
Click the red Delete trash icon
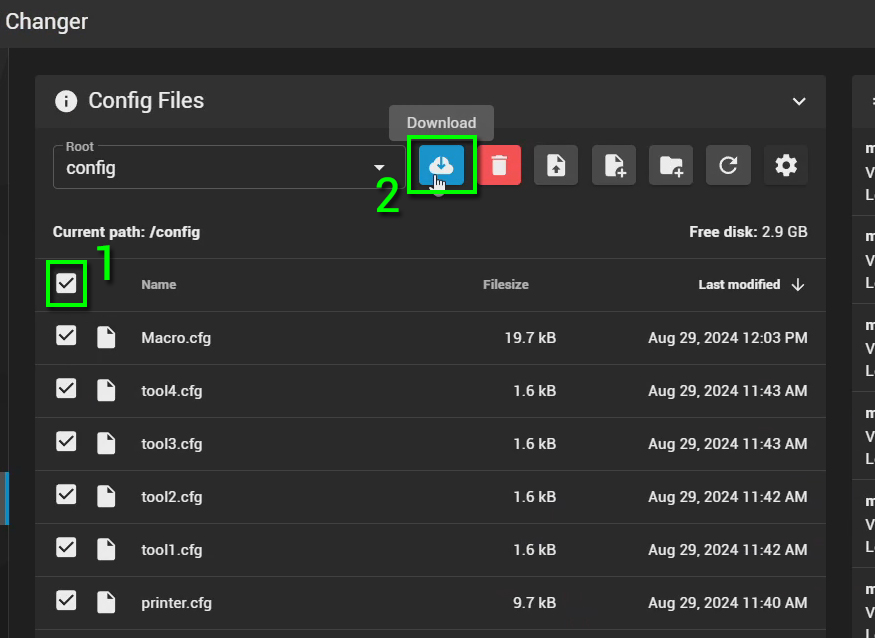point(499,166)
